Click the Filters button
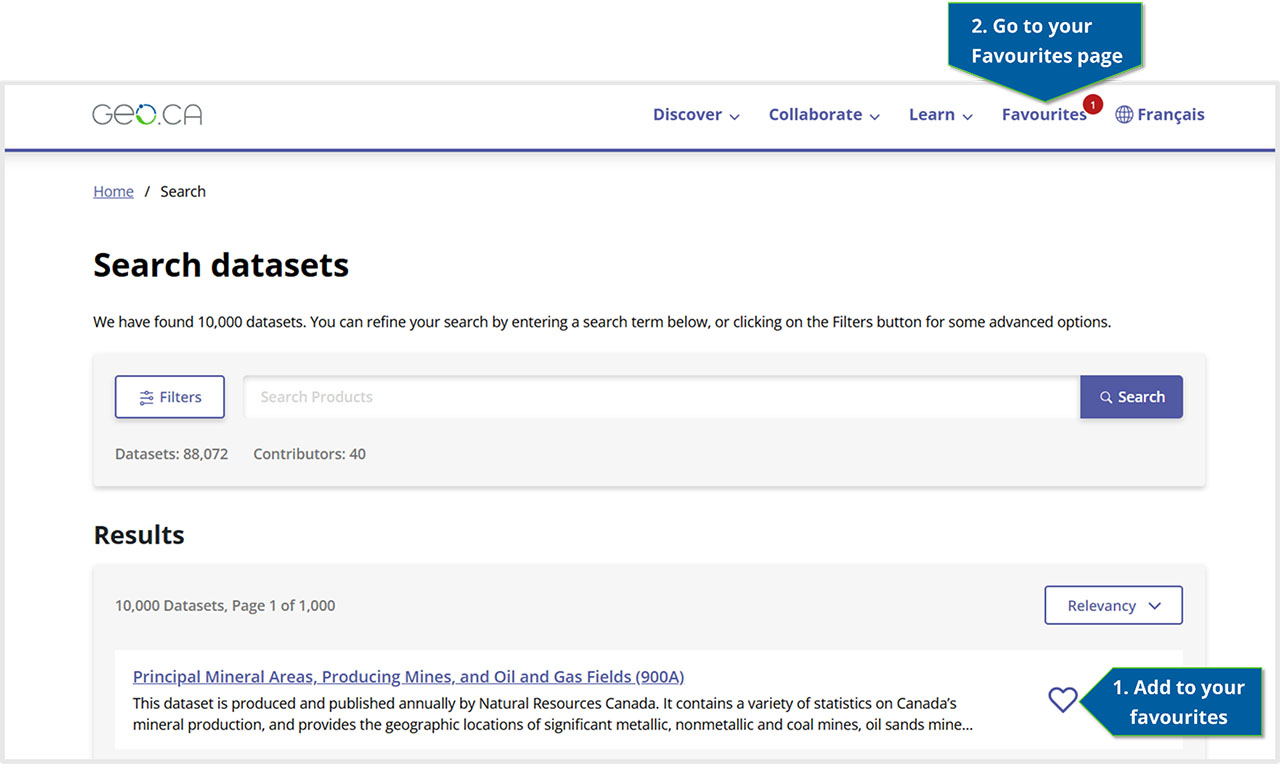Screen dimensions: 1280x764 click(x=169, y=396)
